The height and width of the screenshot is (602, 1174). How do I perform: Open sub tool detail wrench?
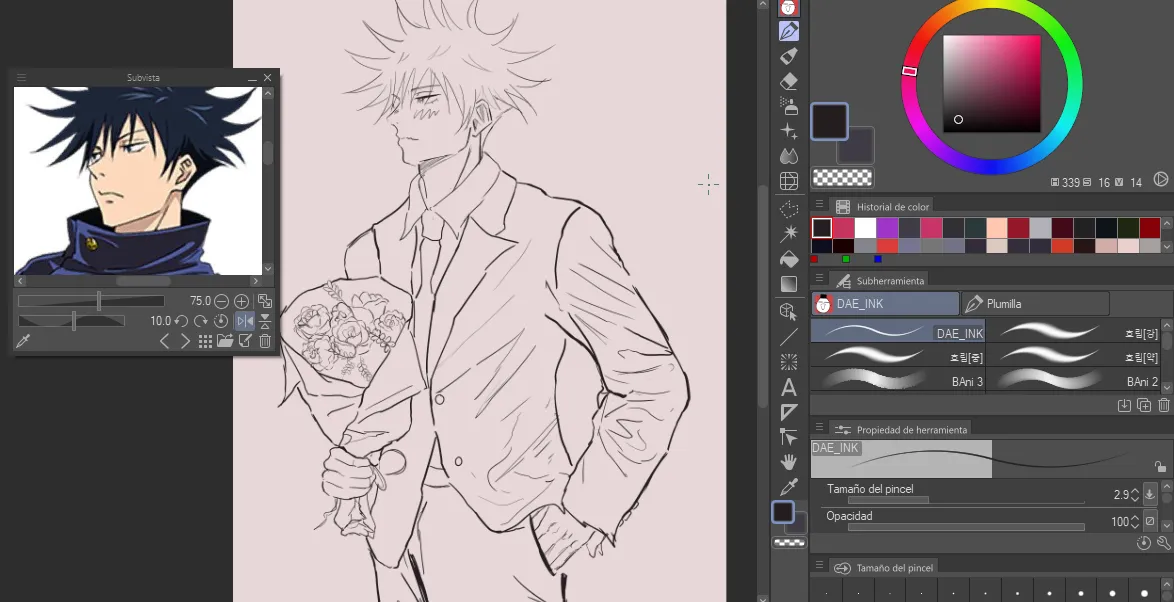click(1164, 544)
